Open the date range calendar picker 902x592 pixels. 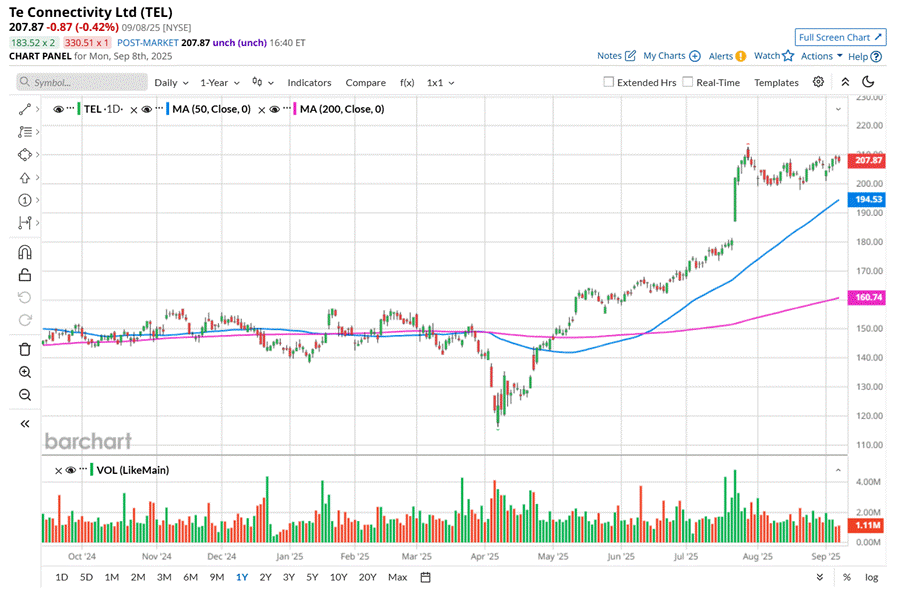pyautogui.click(x=425, y=577)
